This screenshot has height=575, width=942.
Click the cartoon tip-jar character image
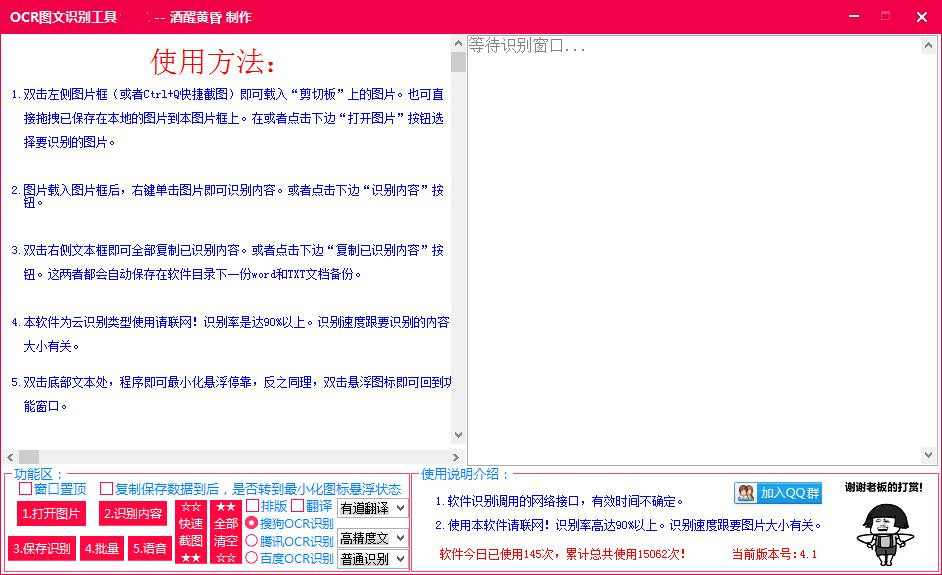[885, 534]
